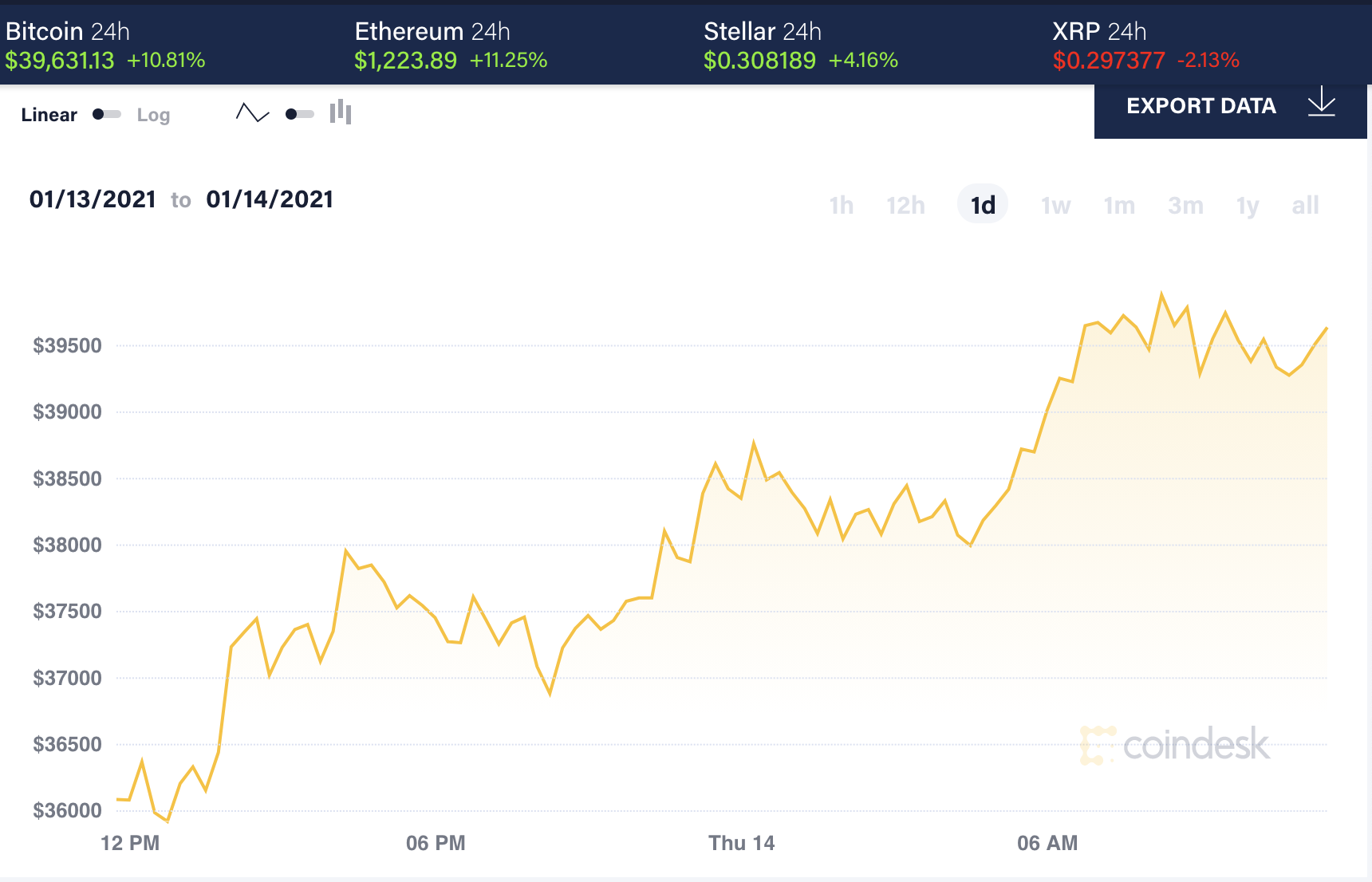Open the Bitcoin 24h price ticker

[105, 45]
